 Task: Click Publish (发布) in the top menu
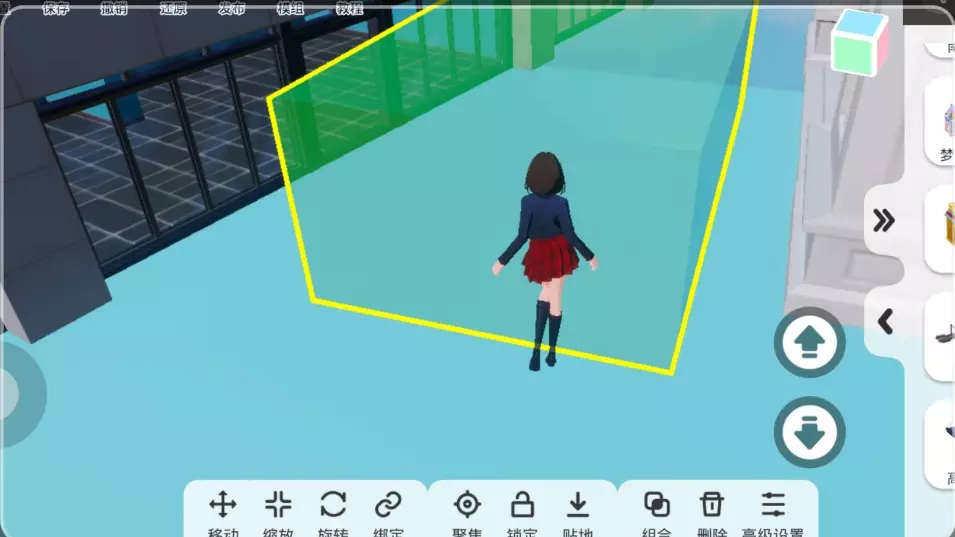(232, 9)
